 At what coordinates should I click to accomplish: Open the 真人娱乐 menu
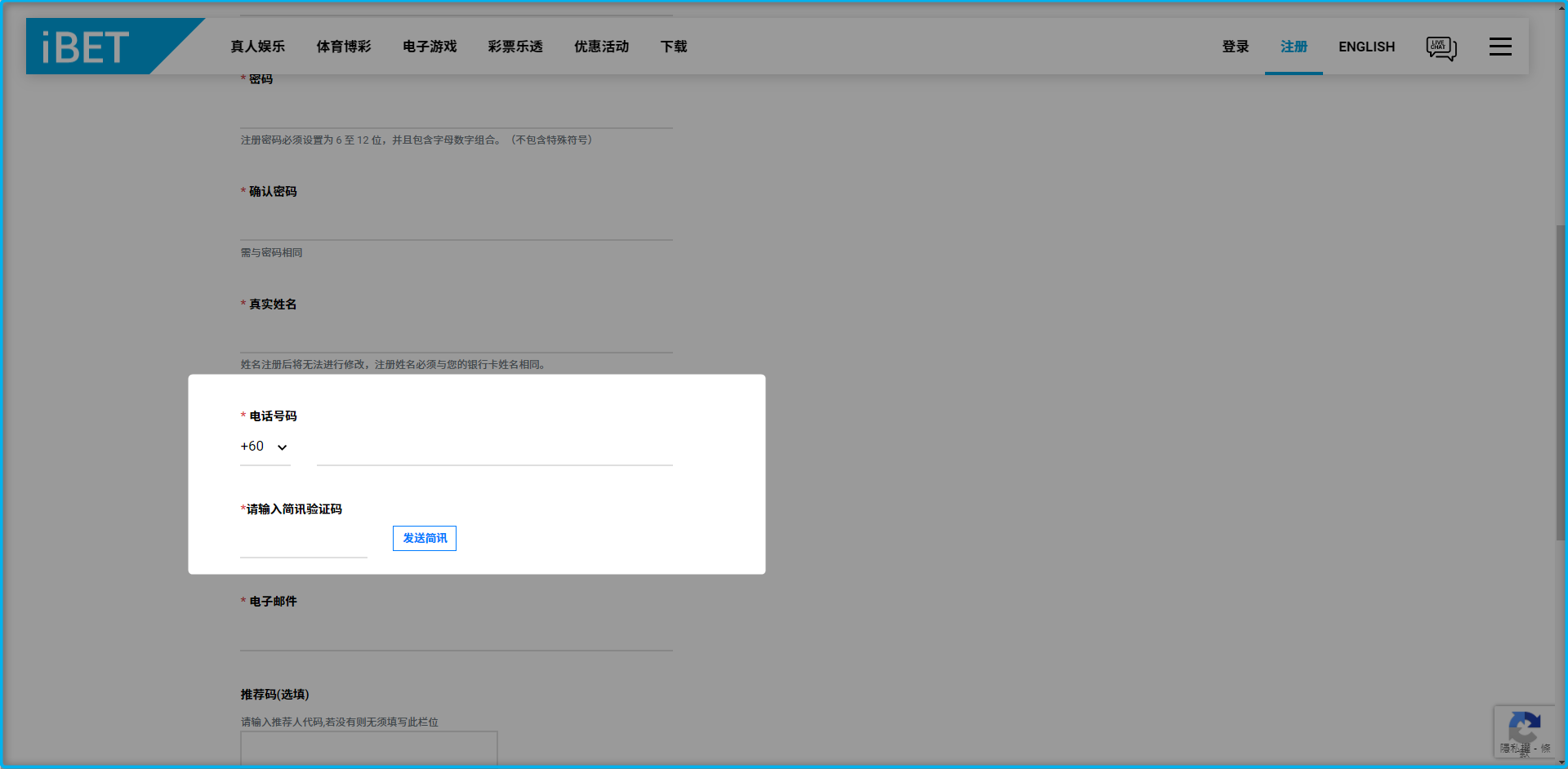coord(258,47)
